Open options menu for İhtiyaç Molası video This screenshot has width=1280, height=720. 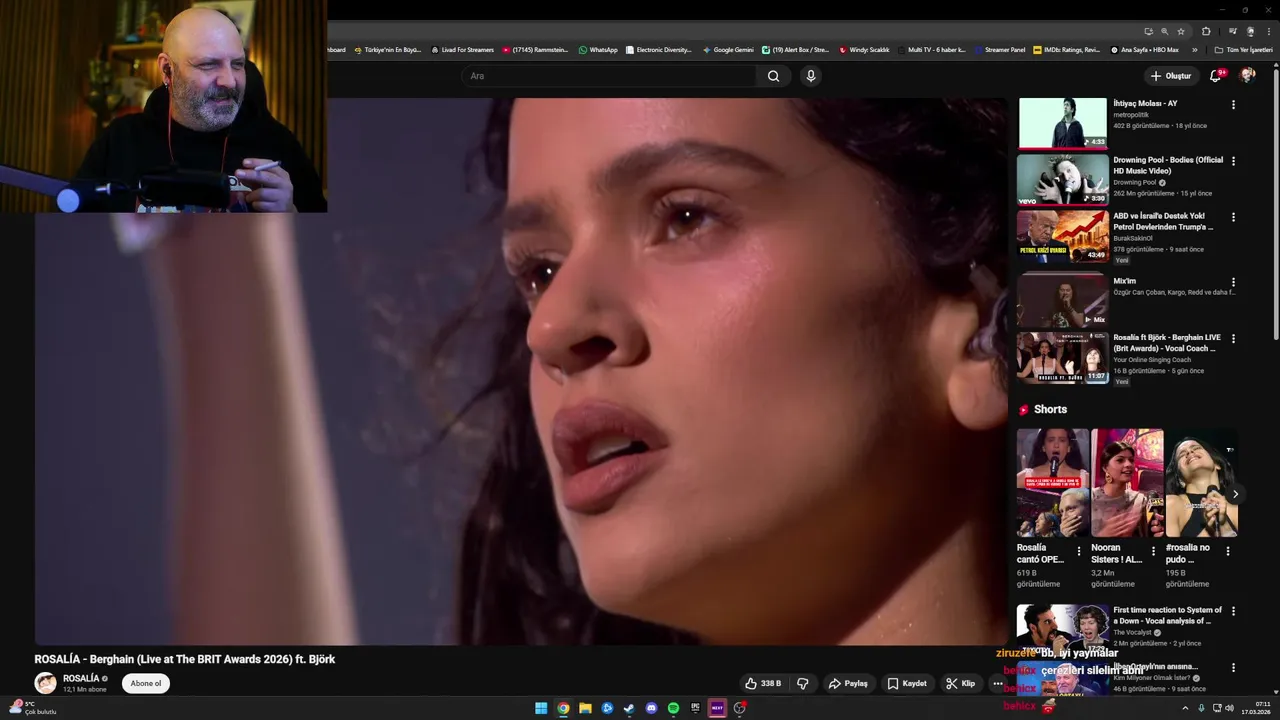tap(1233, 105)
